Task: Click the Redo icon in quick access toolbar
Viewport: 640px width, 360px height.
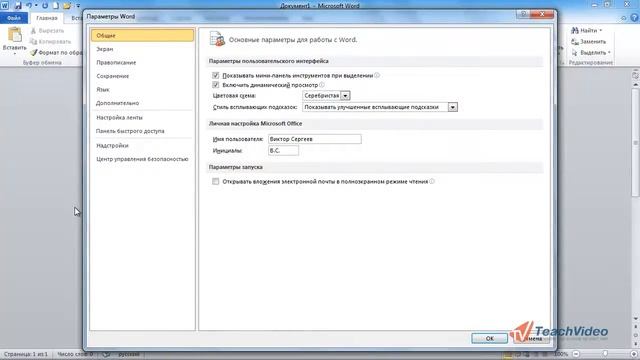Action: pos(45,5)
